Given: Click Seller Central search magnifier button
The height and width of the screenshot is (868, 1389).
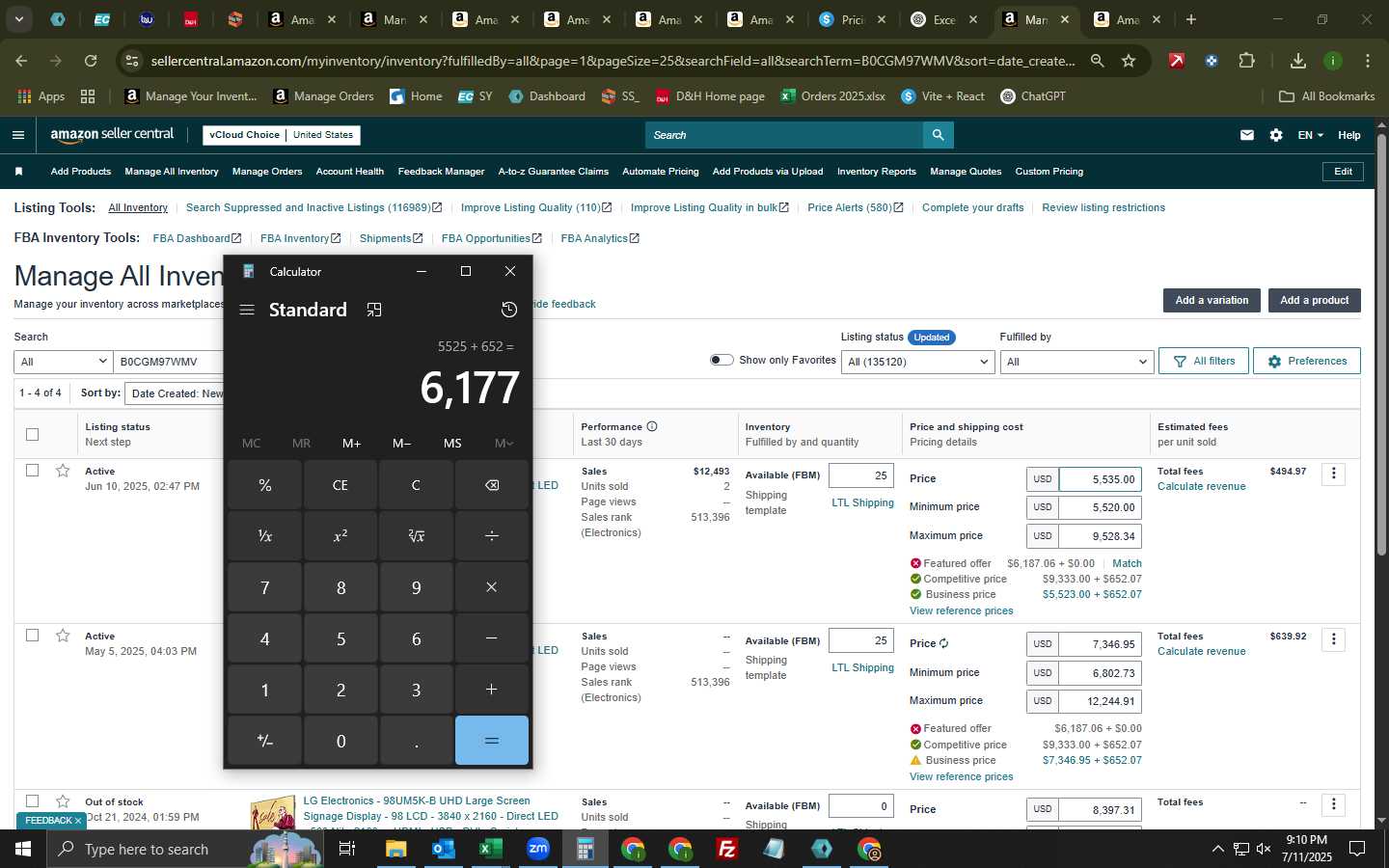Looking at the screenshot, I should 939,135.
